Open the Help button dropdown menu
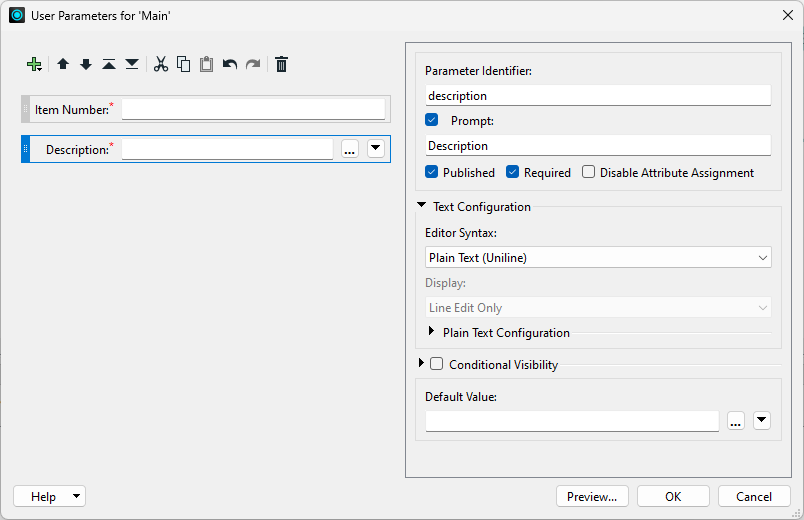804x520 pixels. (77, 496)
